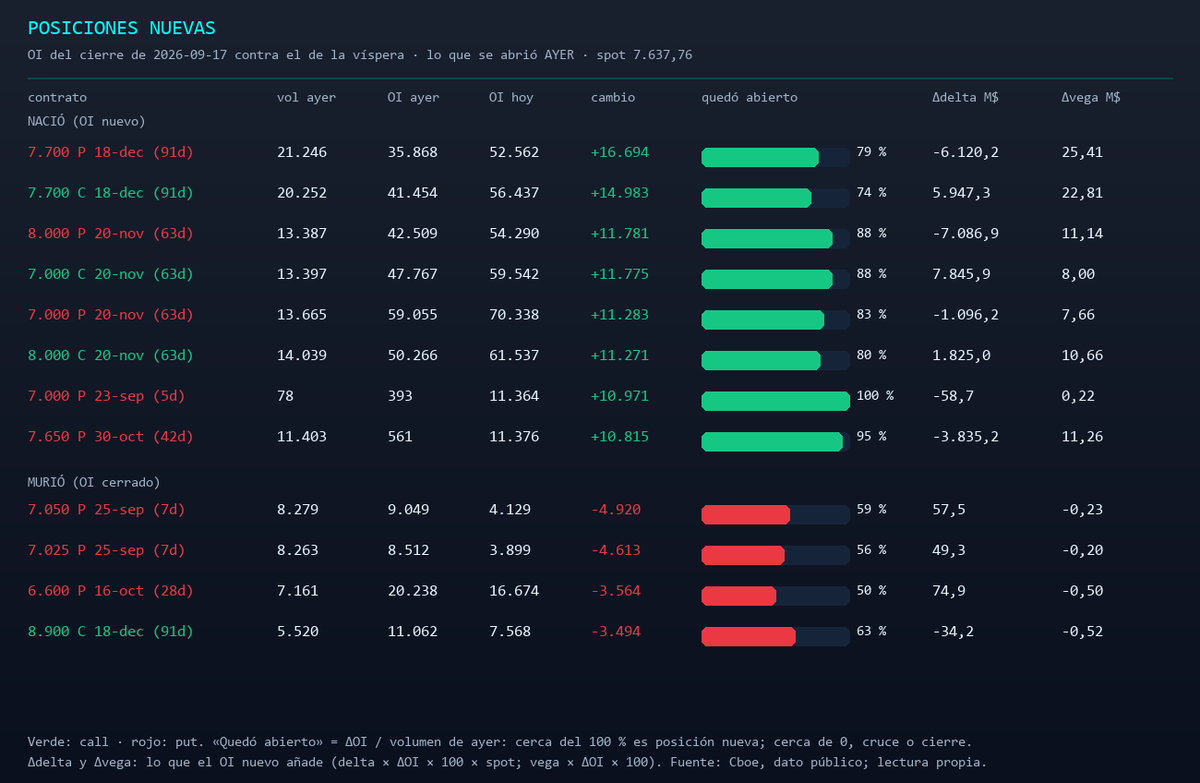Open contract 8.900 C 18-dec (91d)
Screen dimensions: 1200x783
[x=110, y=632]
